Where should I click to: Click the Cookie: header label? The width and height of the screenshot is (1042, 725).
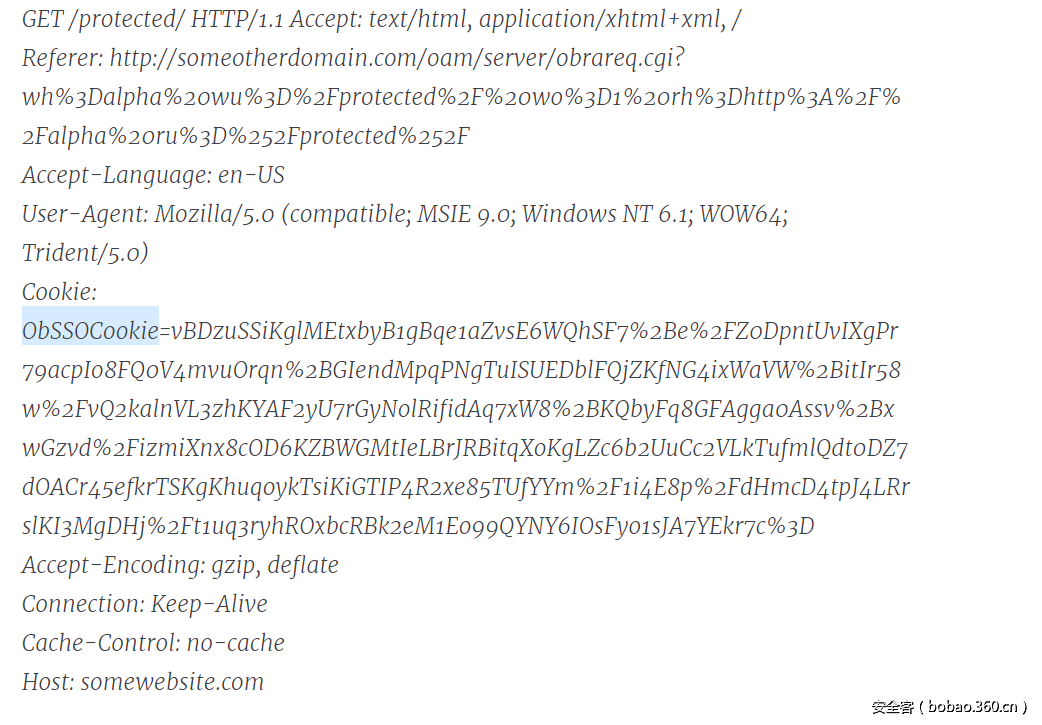[x=59, y=292]
